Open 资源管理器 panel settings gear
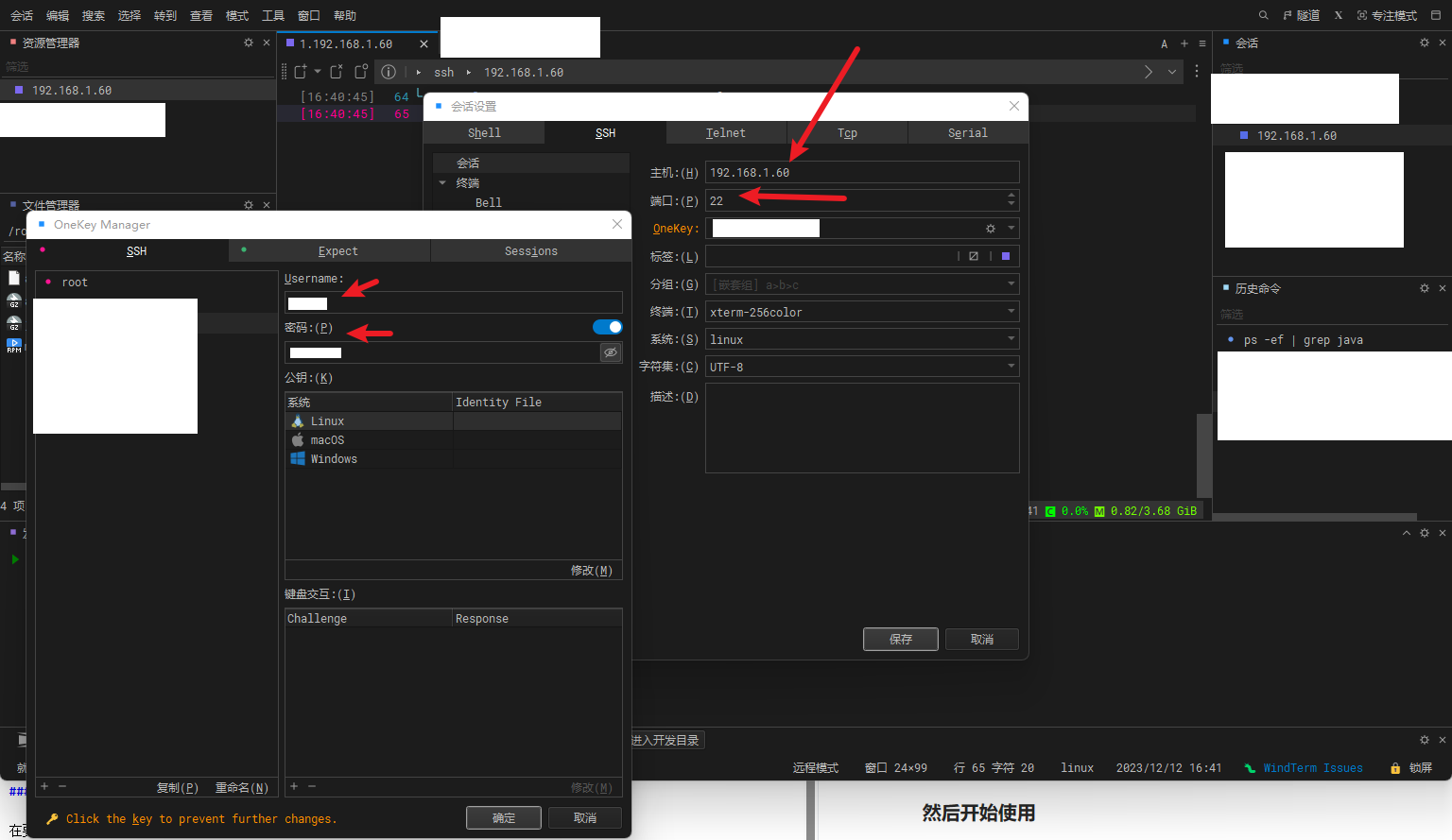Viewport: 1452px width, 840px height. click(x=249, y=43)
